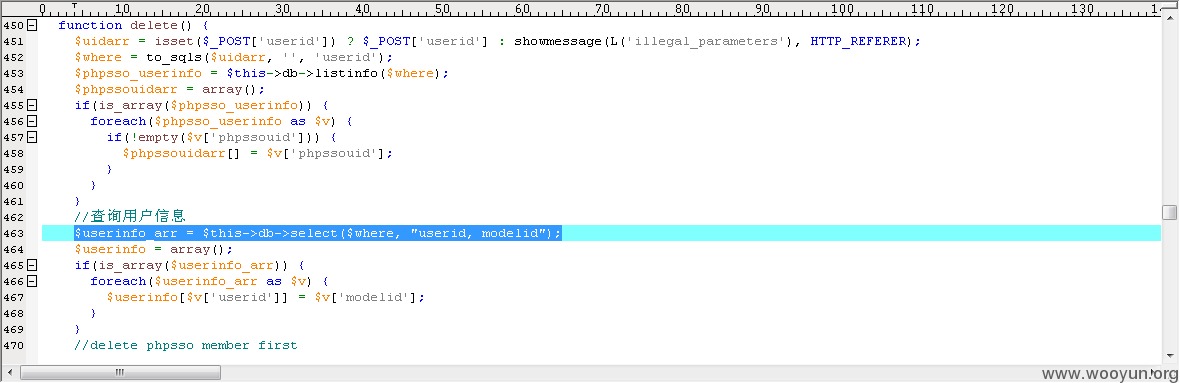Click the $userinfo[$v['userid']] assignment line

tap(266, 297)
